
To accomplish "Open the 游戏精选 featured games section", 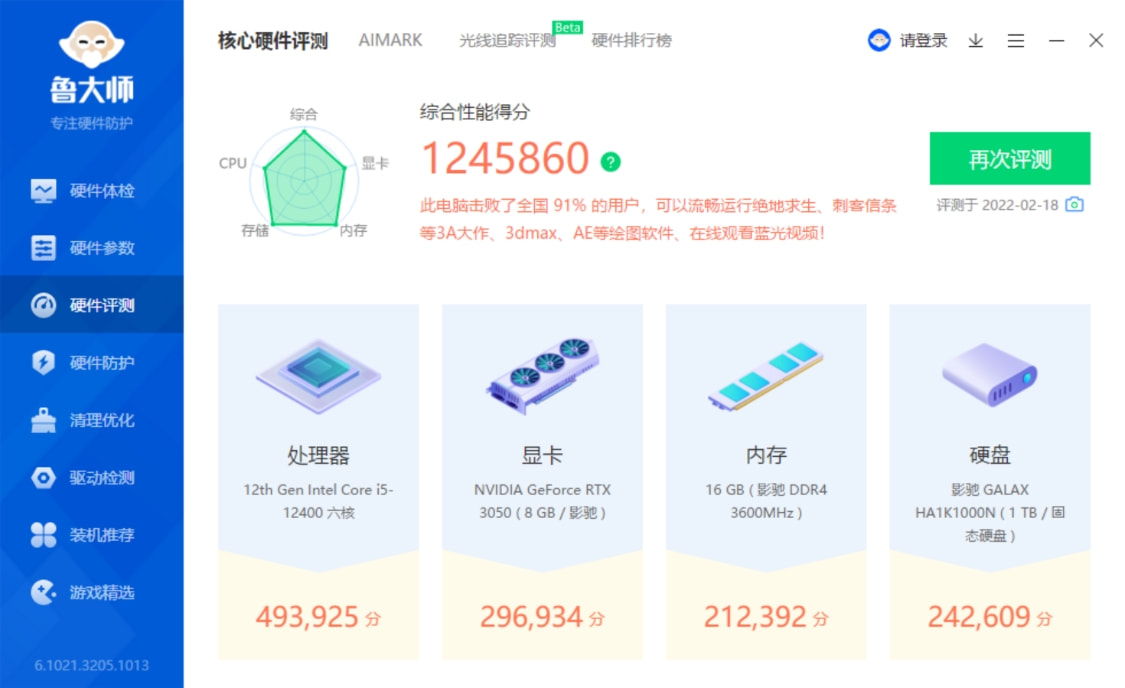I will (85, 593).
